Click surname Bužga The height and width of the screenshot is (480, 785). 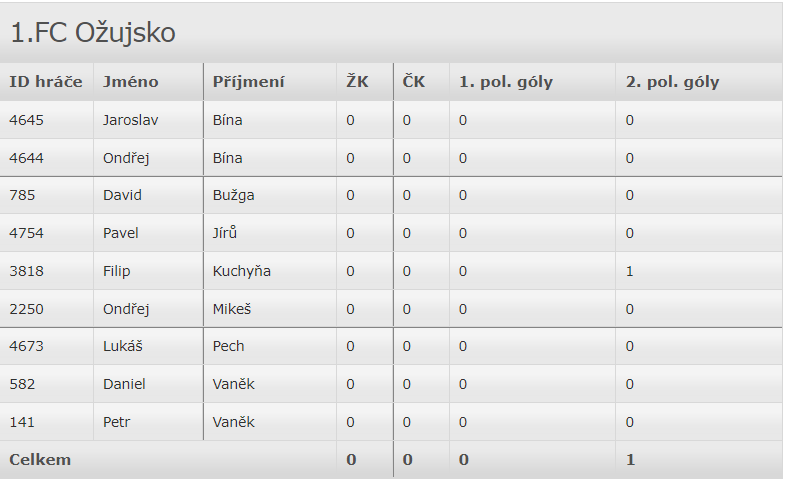(x=234, y=195)
